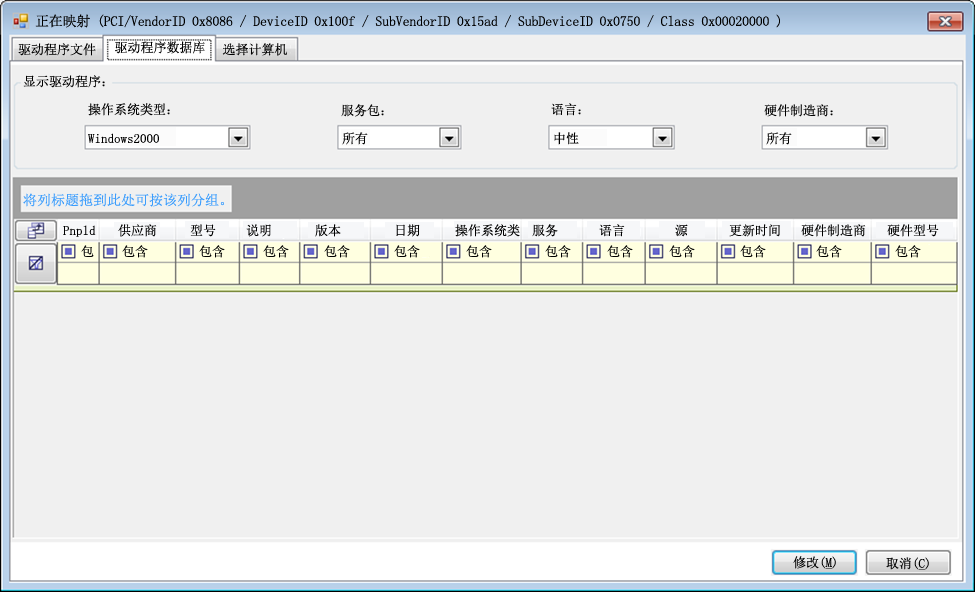Click the filter operator icon in the 版本 column

(311, 252)
